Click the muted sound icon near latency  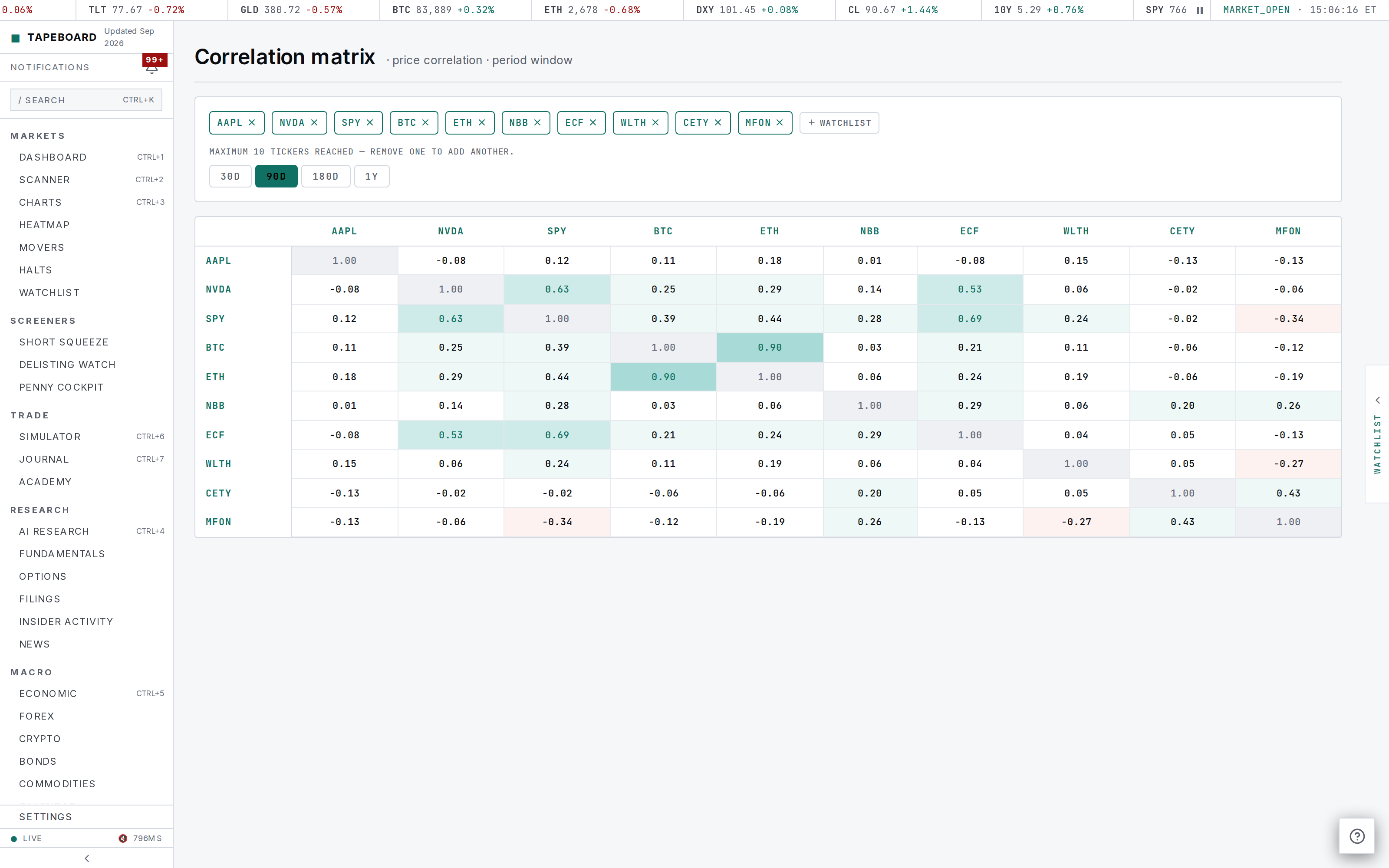123,838
